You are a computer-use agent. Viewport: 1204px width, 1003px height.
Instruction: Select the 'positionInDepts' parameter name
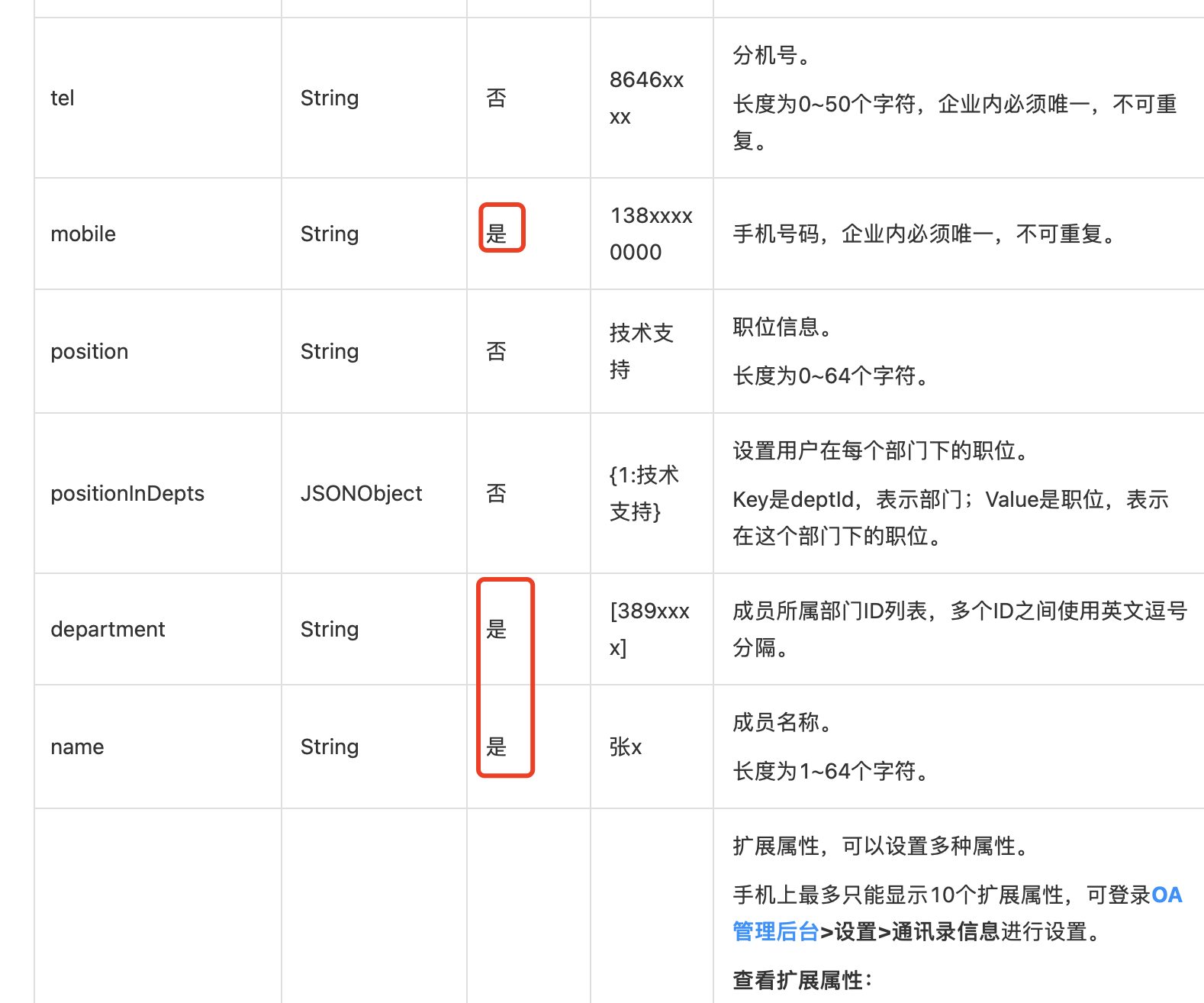click(127, 494)
